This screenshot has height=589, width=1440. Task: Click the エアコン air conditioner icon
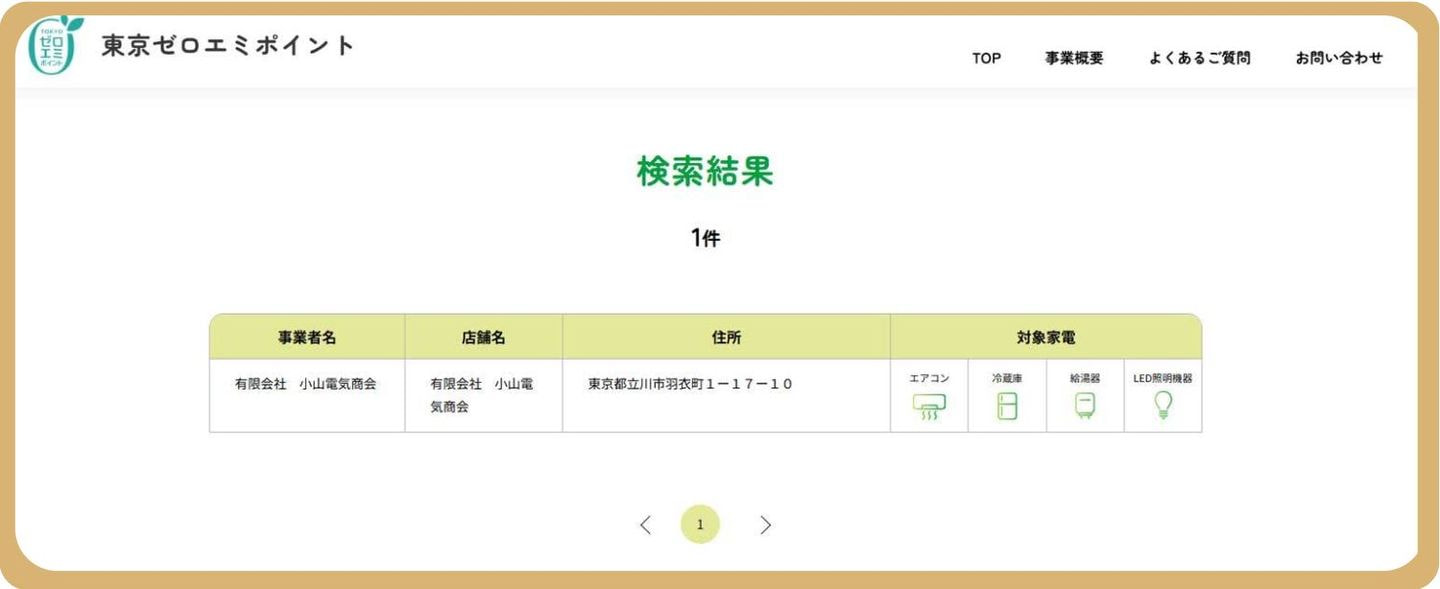pos(928,405)
